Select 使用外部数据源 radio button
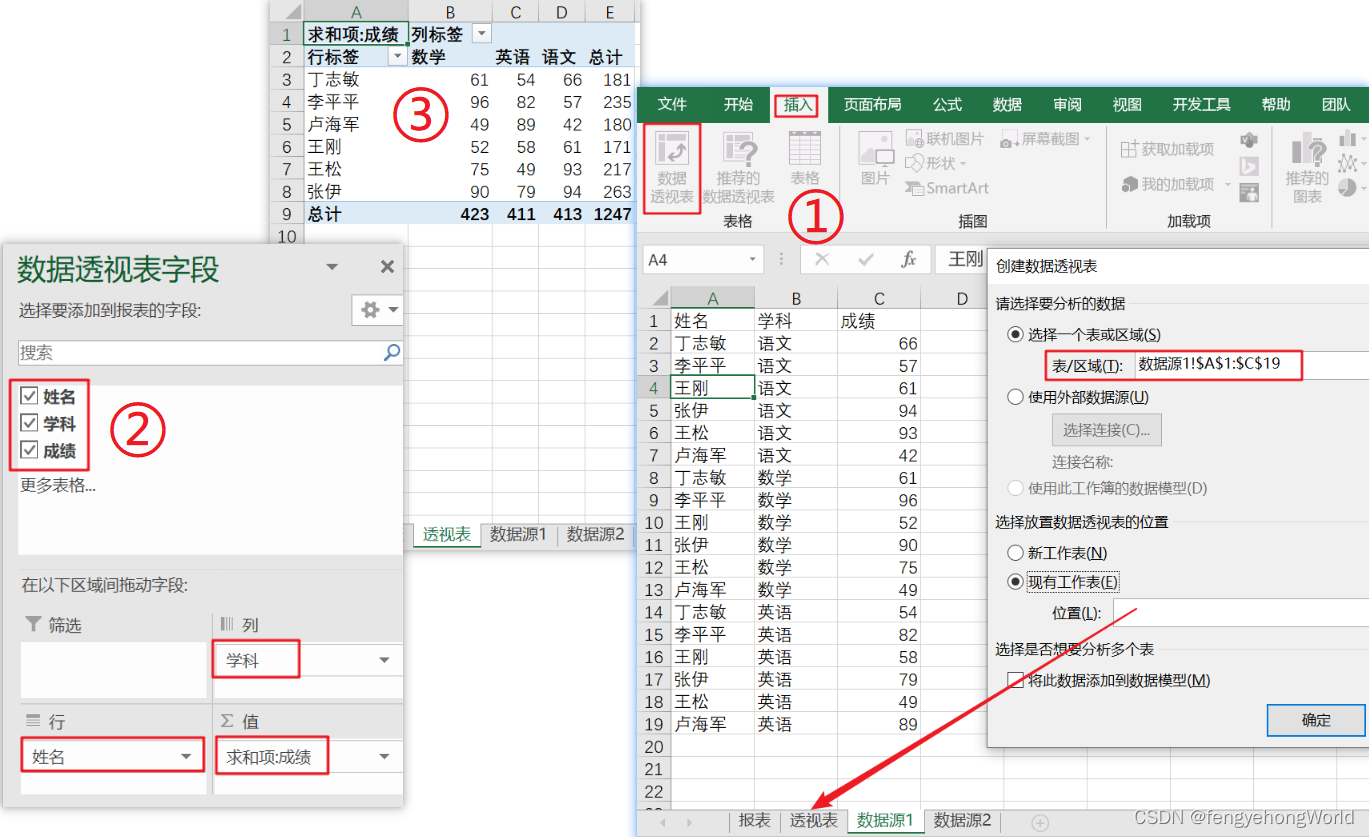 tap(1016, 397)
